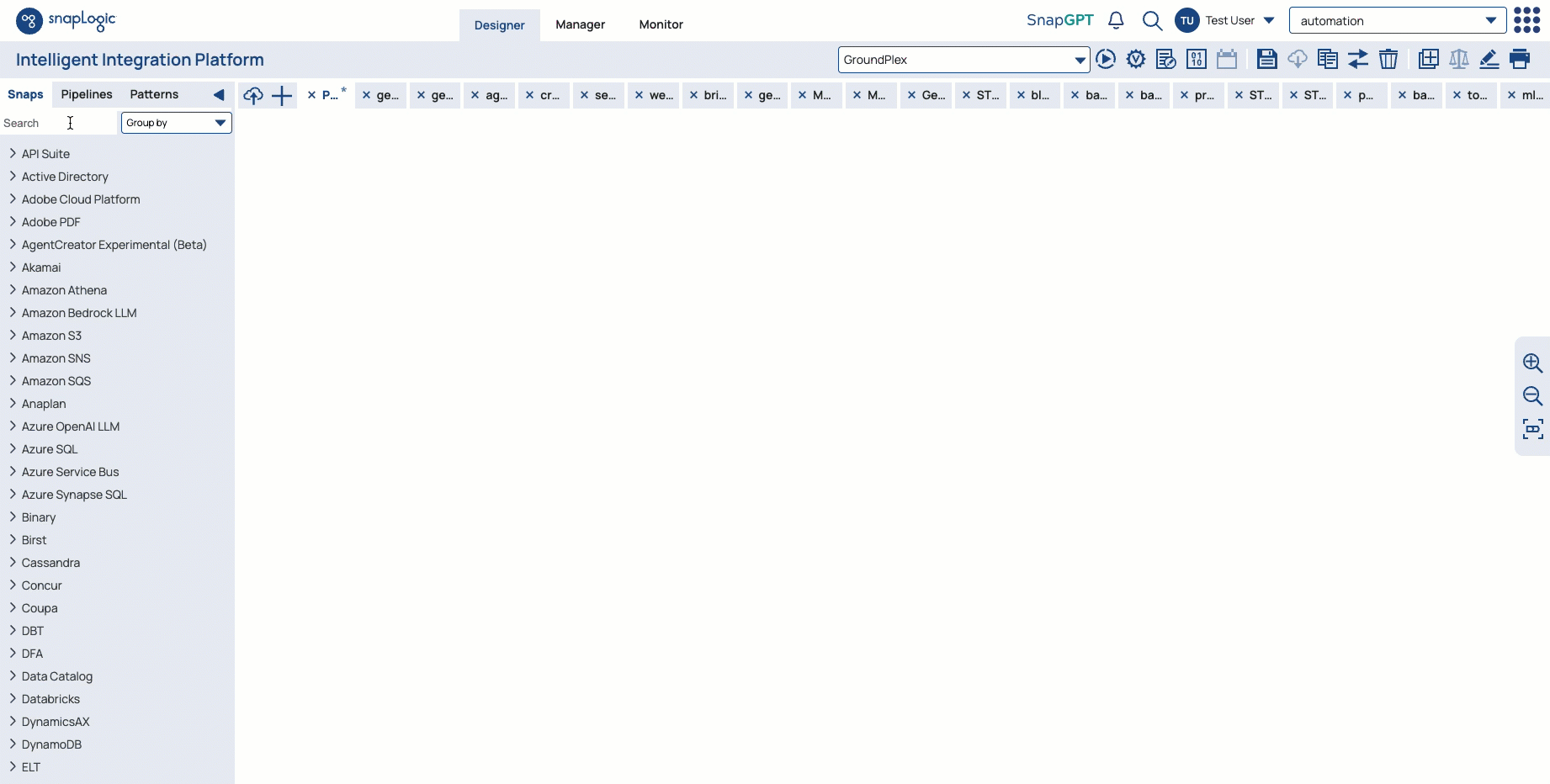This screenshot has height=784, width=1550.
Task: Click the Search snaps input field
Action: click(59, 123)
